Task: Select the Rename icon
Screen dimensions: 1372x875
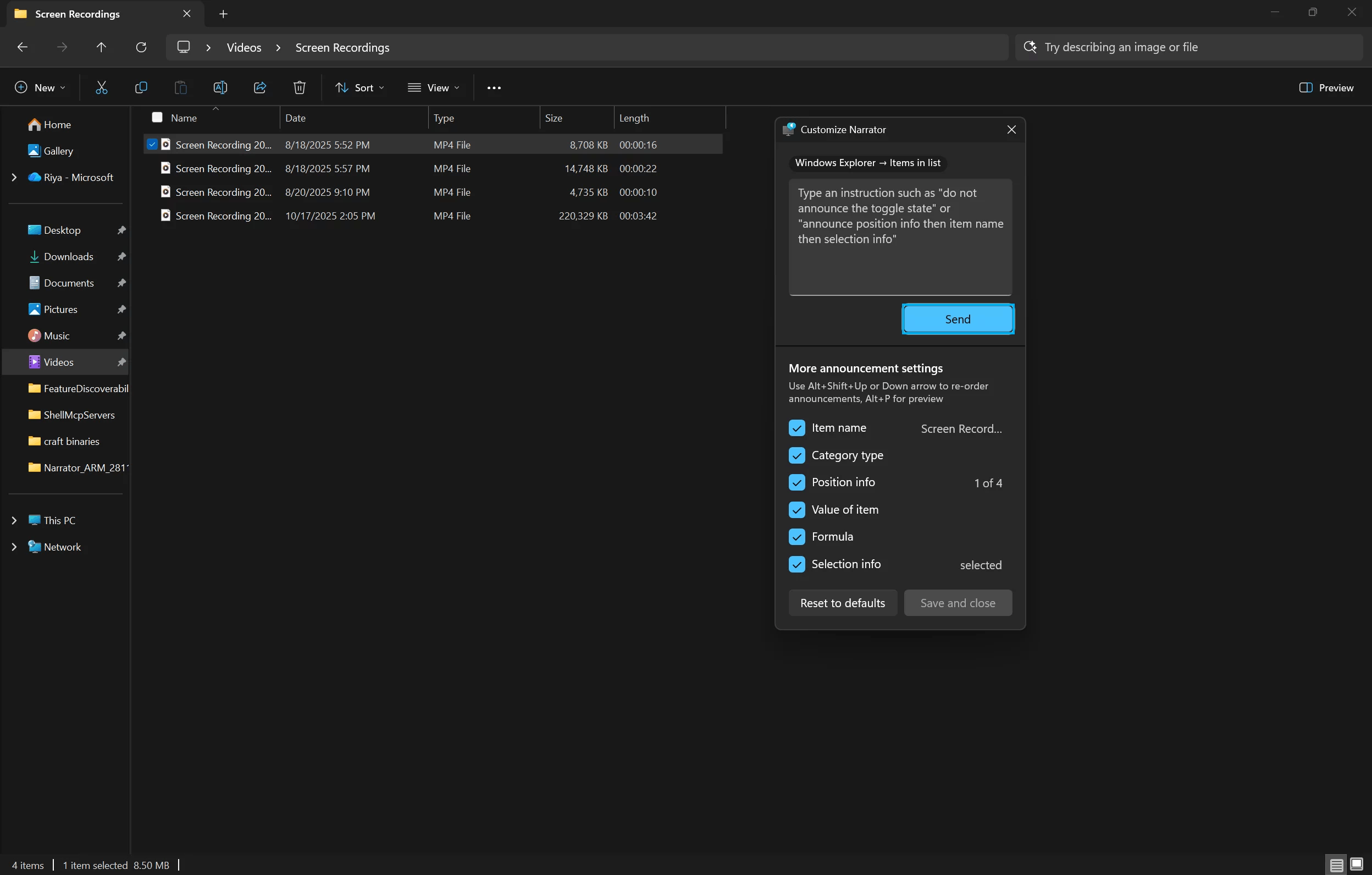Action: pos(220,87)
